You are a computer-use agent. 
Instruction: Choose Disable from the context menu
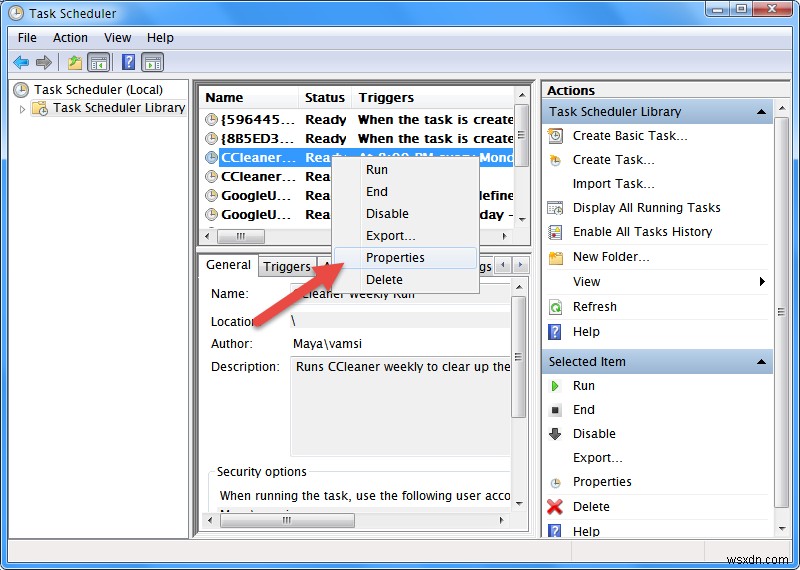tap(406, 214)
